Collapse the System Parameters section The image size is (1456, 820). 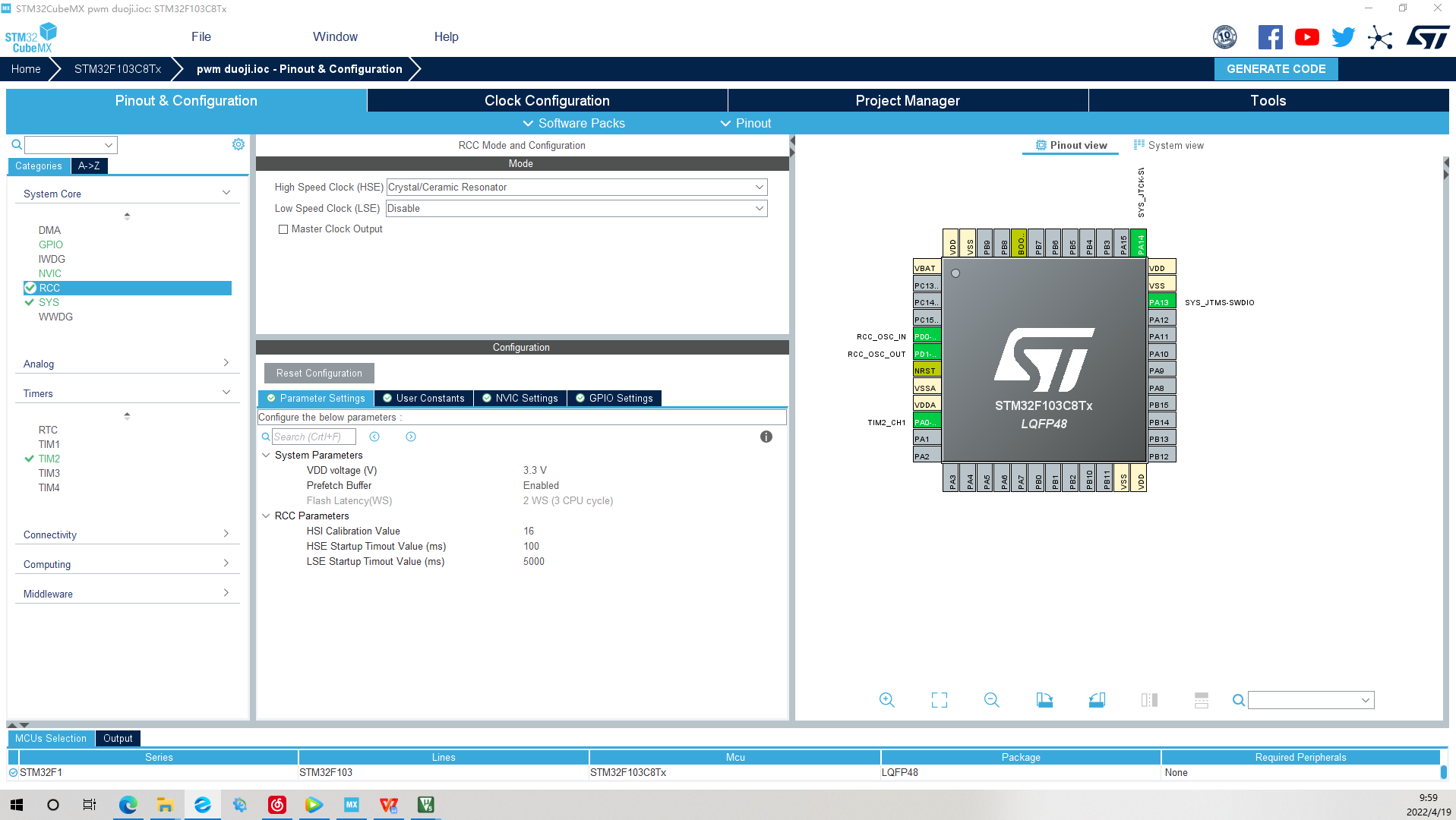pos(266,455)
